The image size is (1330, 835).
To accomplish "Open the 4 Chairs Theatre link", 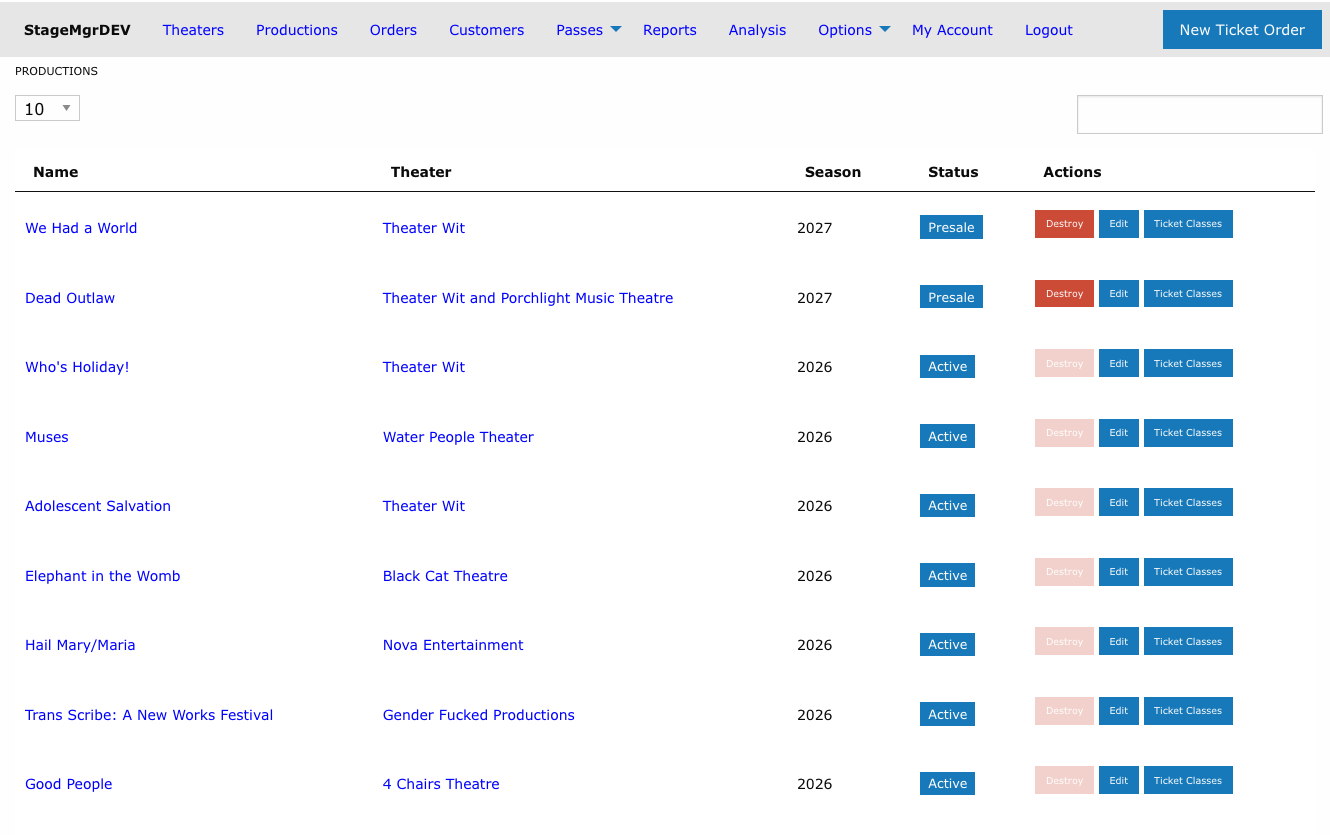I will (441, 784).
